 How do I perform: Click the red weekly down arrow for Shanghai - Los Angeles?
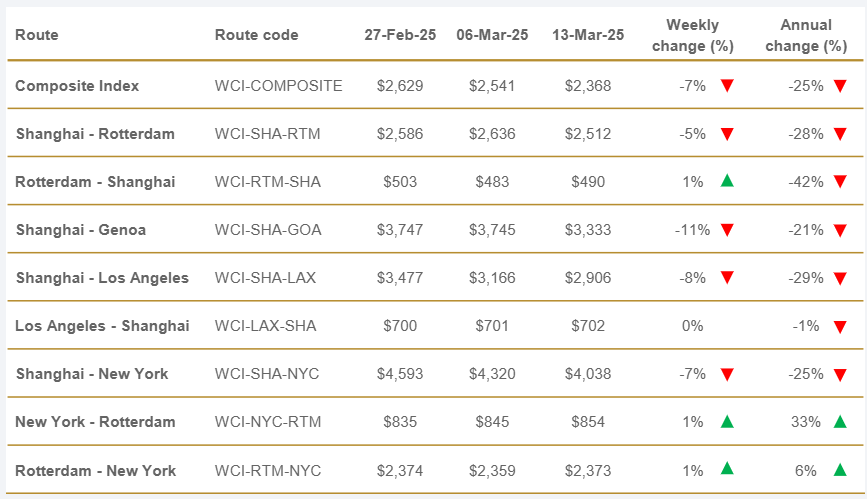727,278
